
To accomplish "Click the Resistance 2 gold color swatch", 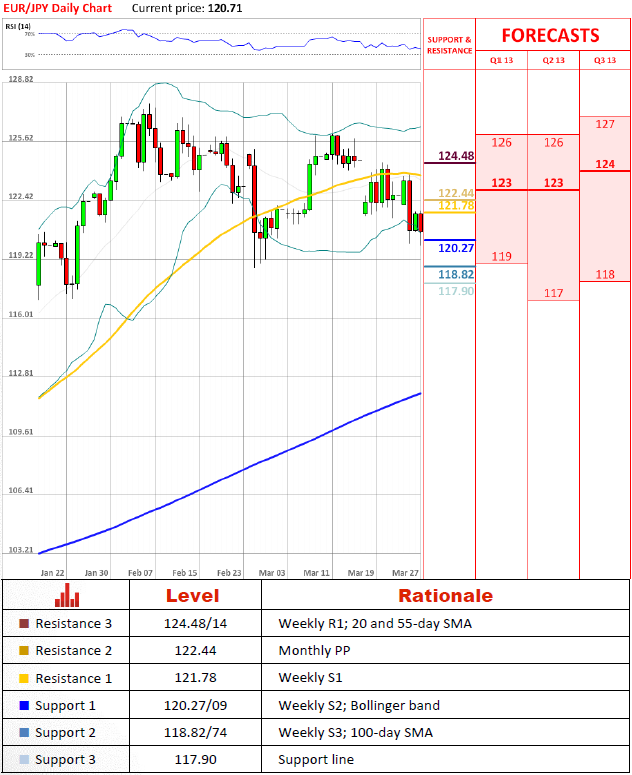I will click(x=24, y=650).
